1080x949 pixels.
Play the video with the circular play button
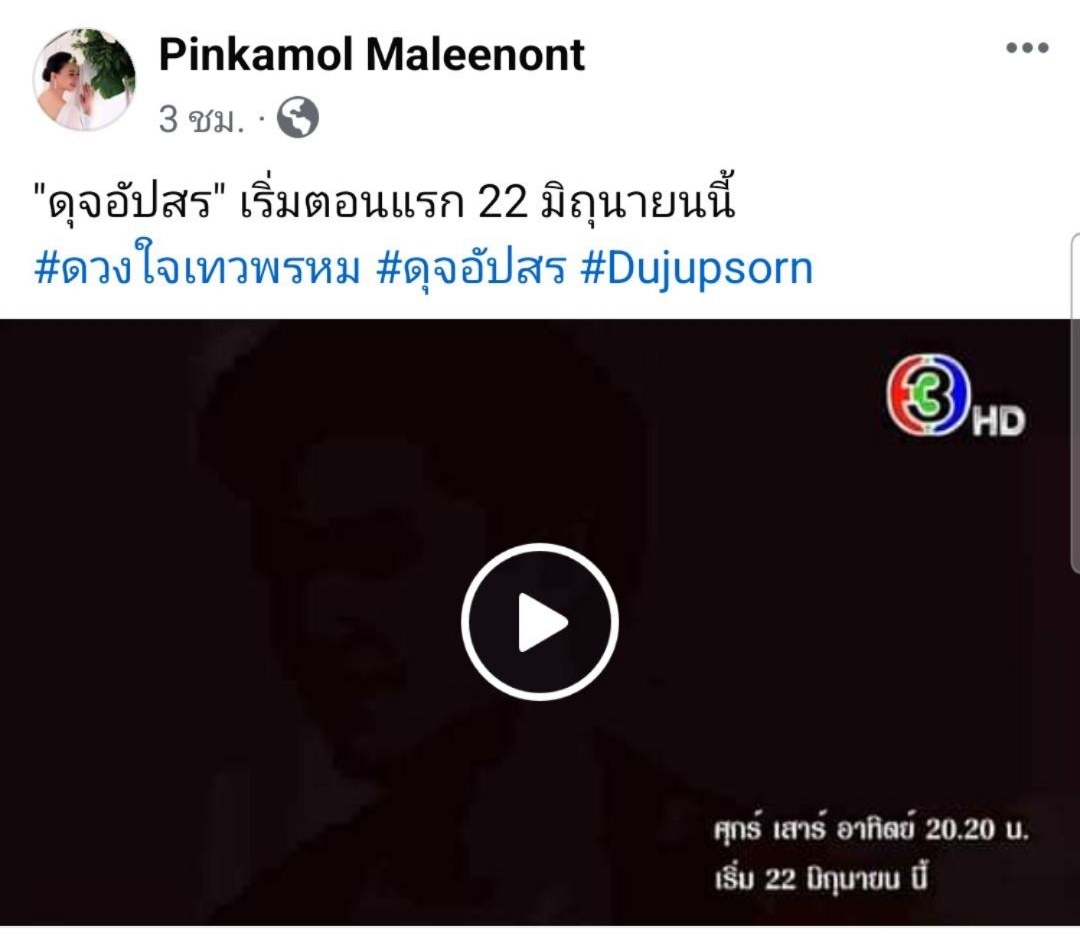(x=539, y=621)
